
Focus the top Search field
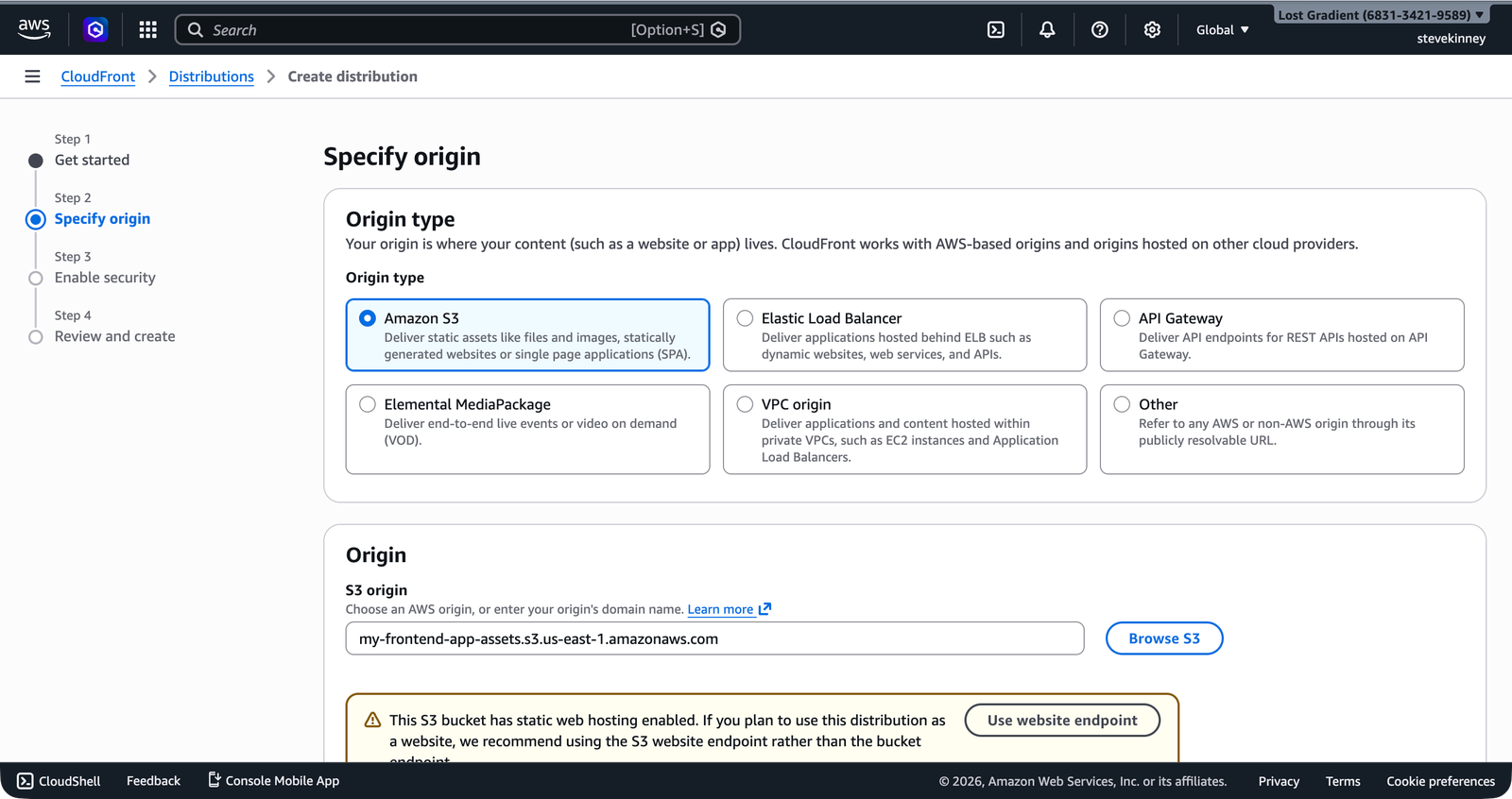coord(457,30)
